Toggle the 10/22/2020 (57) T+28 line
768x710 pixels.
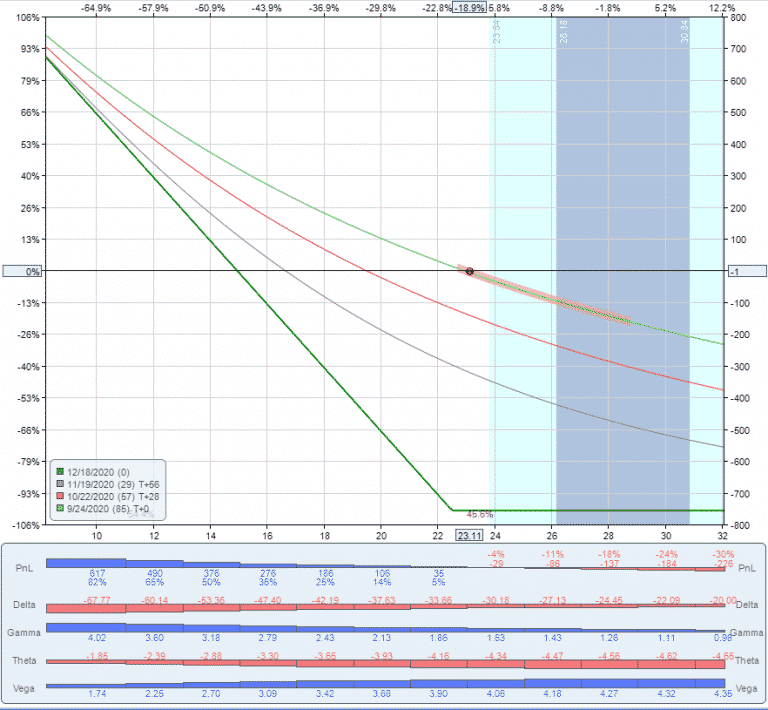coord(110,495)
